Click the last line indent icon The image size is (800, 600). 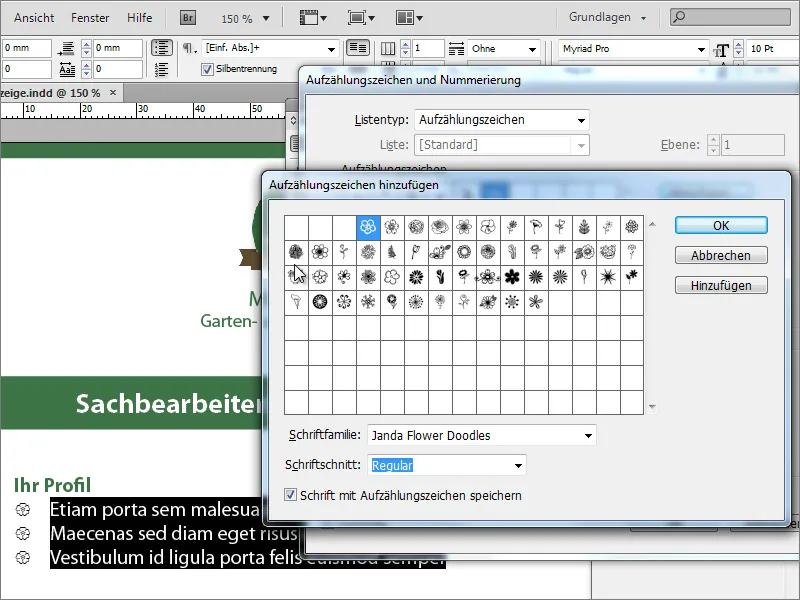(x=66, y=48)
